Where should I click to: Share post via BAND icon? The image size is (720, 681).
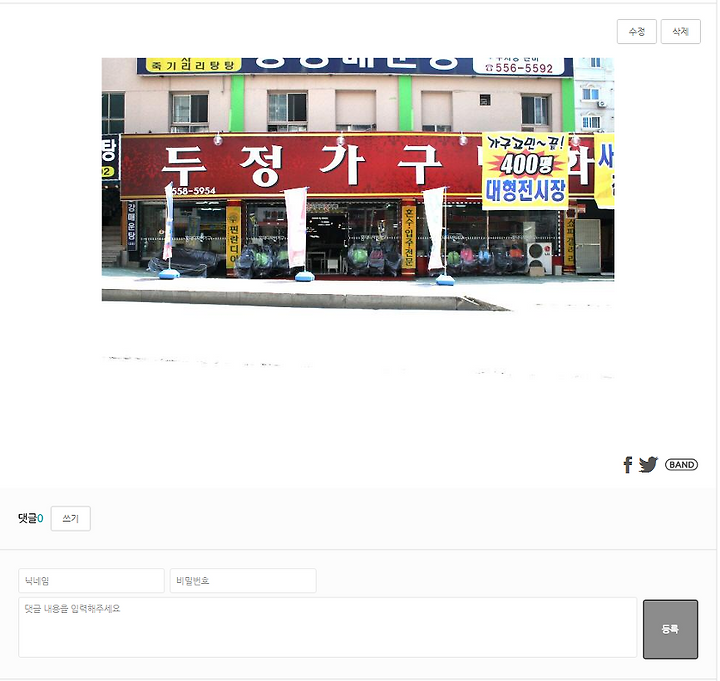tap(683, 466)
